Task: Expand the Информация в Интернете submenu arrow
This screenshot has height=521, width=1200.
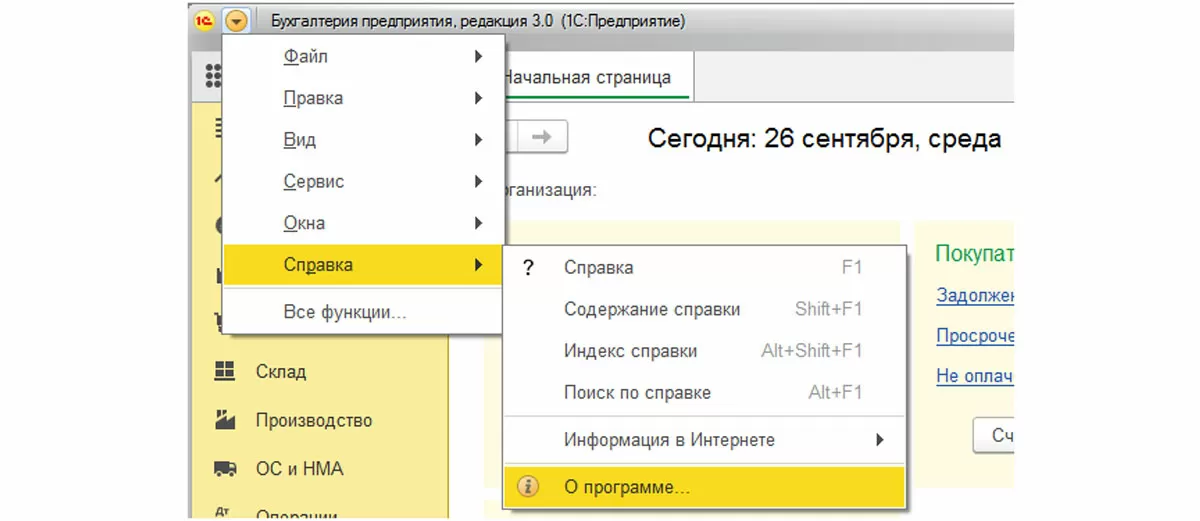Action: coord(880,440)
